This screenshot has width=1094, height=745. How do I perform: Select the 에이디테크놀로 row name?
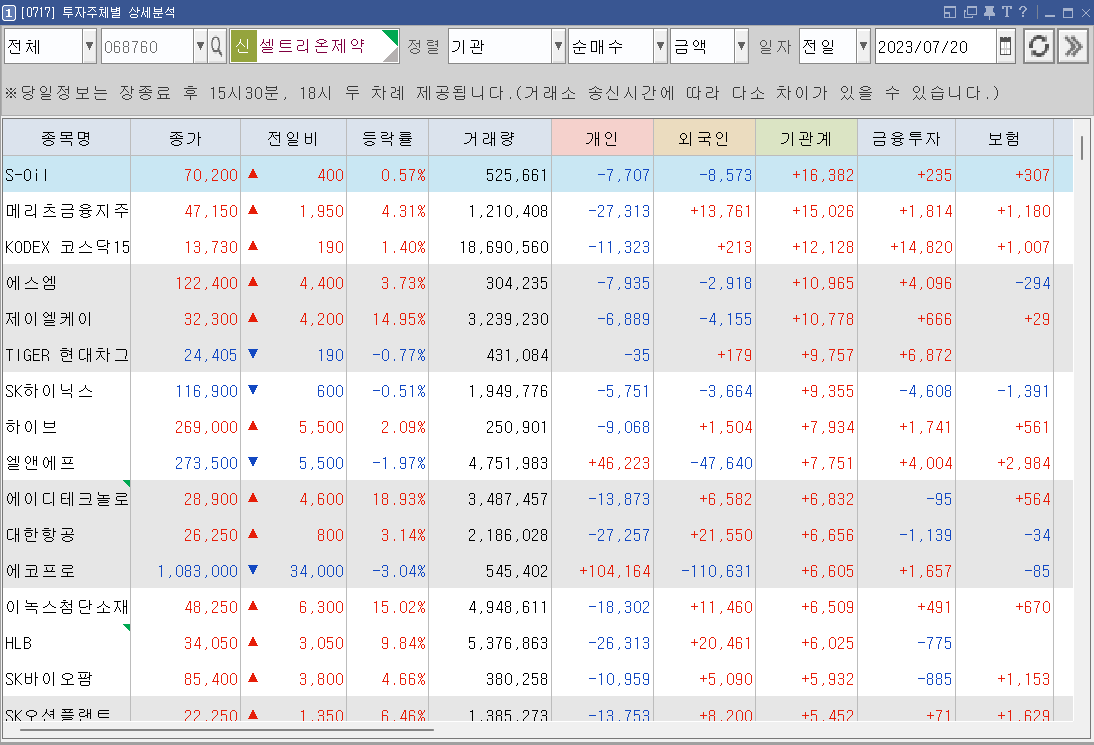coord(67,499)
